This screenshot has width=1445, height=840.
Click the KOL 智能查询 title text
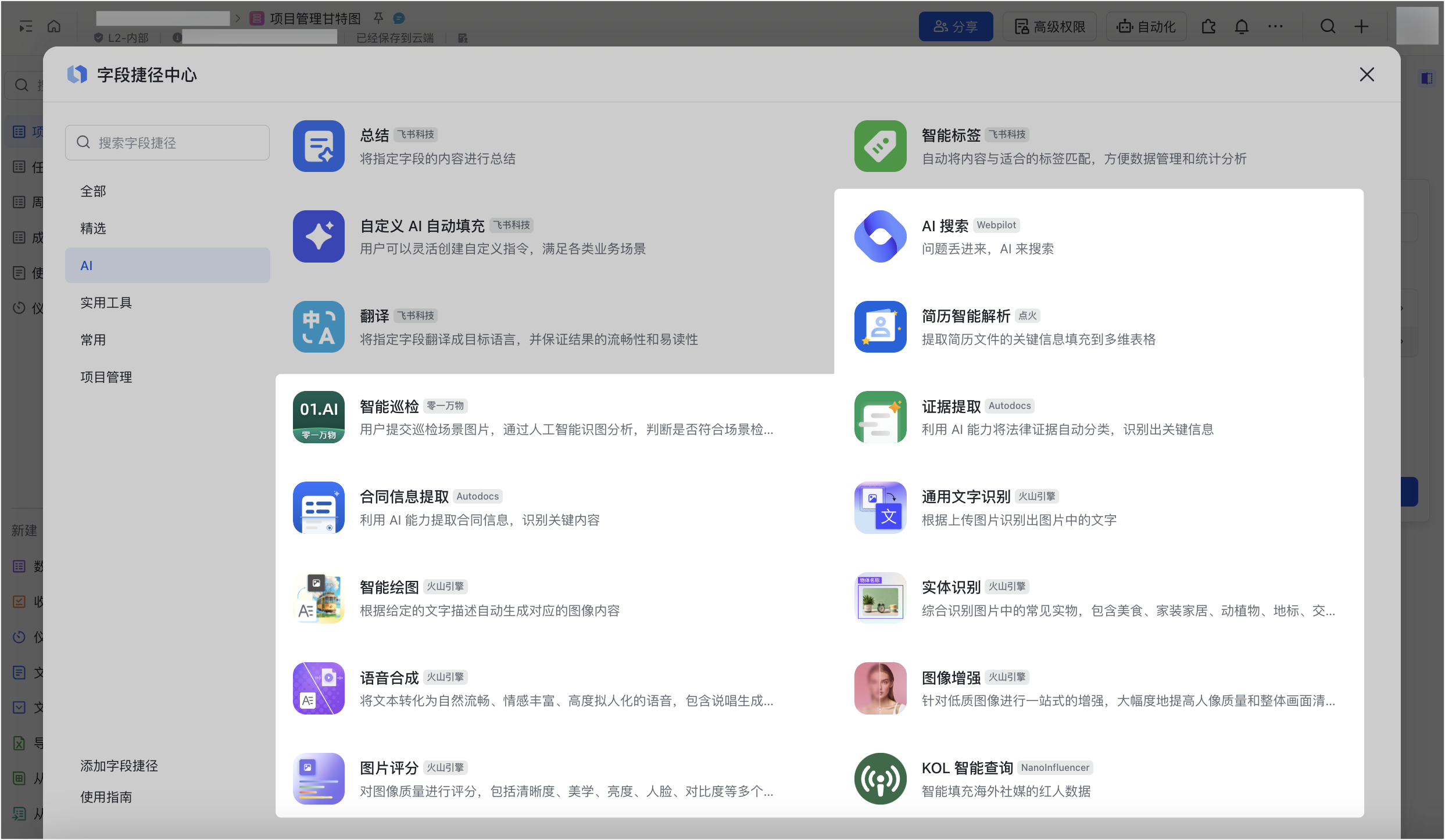click(967, 767)
